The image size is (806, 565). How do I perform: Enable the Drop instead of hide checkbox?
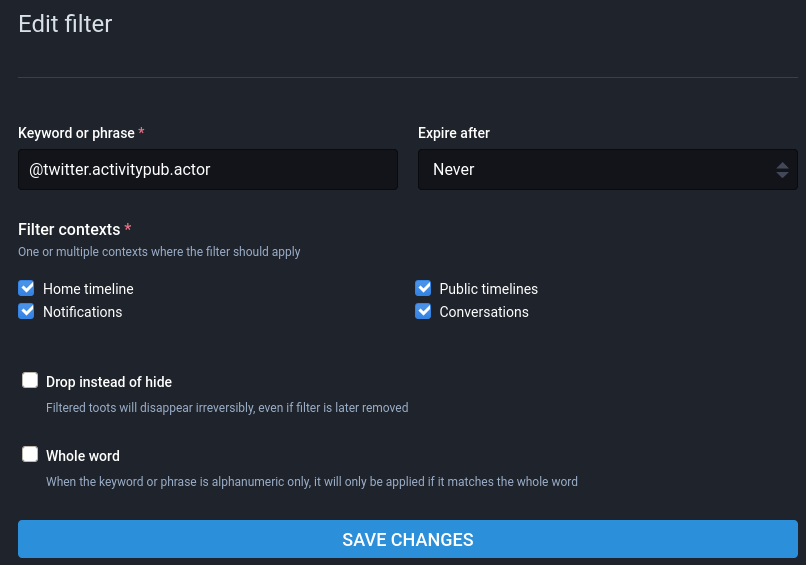(x=30, y=380)
